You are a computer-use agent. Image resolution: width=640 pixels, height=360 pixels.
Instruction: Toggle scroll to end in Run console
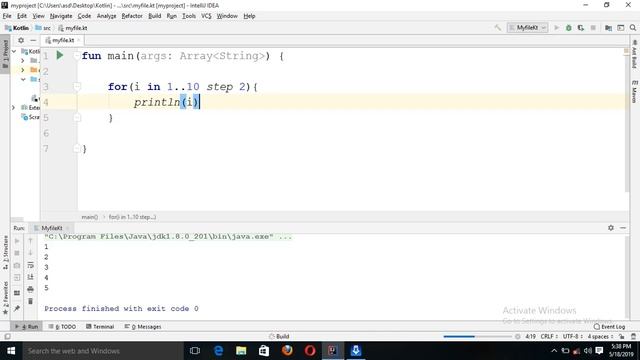click(30, 277)
